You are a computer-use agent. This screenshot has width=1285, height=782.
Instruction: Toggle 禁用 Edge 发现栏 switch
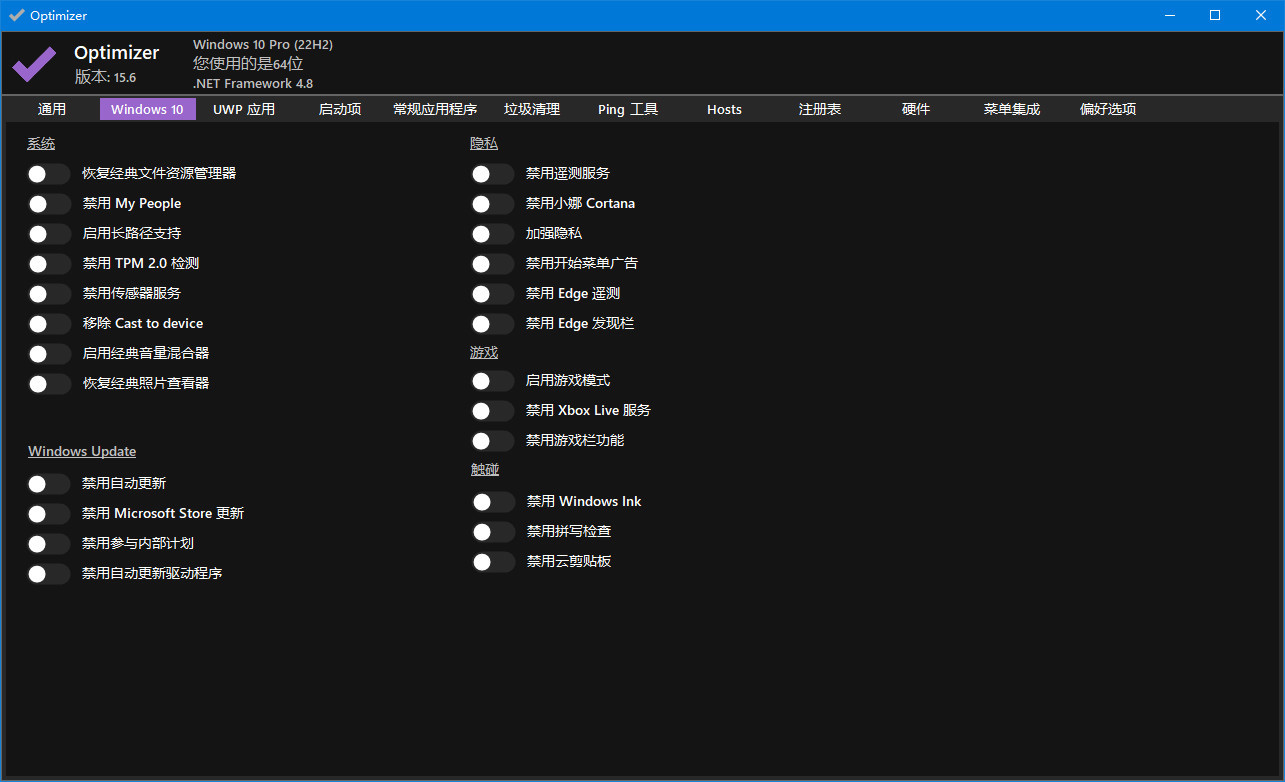pyautogui.click(x=493, y=324)
